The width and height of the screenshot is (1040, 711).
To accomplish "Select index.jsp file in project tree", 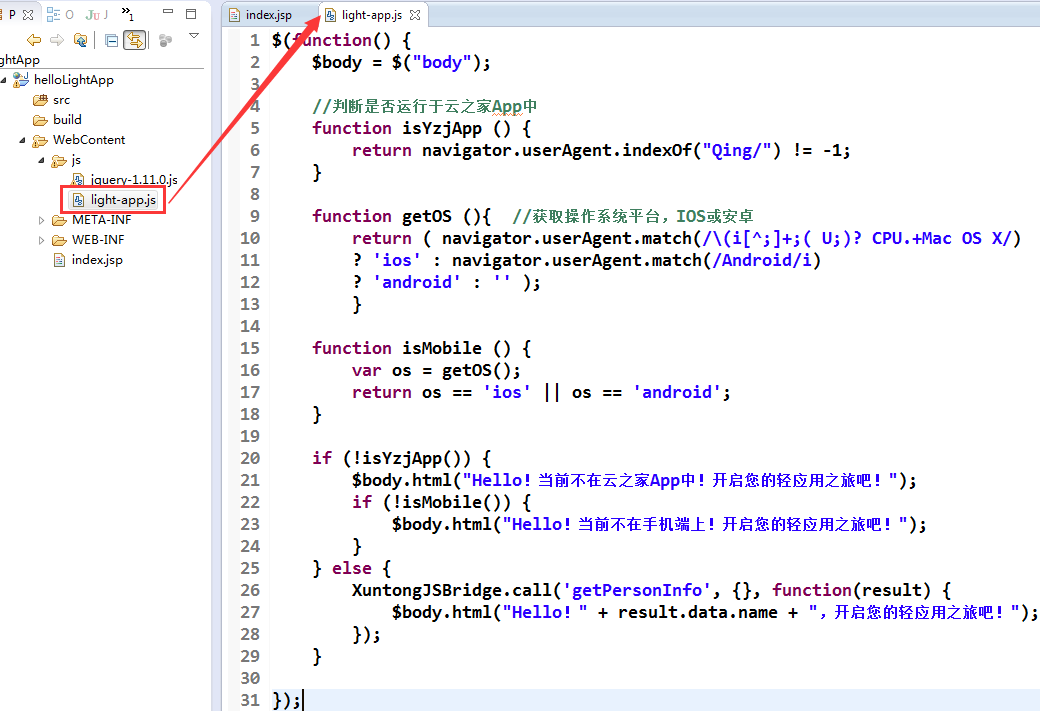I will 96,260.
